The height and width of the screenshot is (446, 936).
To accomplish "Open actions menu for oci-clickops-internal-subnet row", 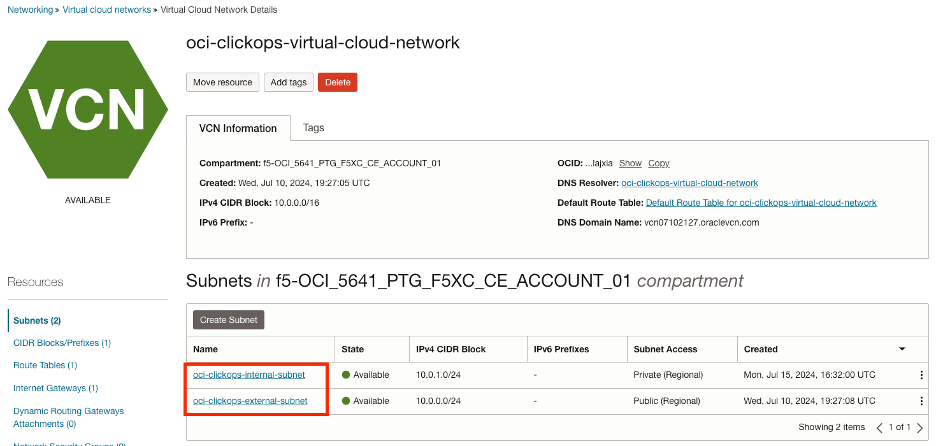I will tap(921, 375).
